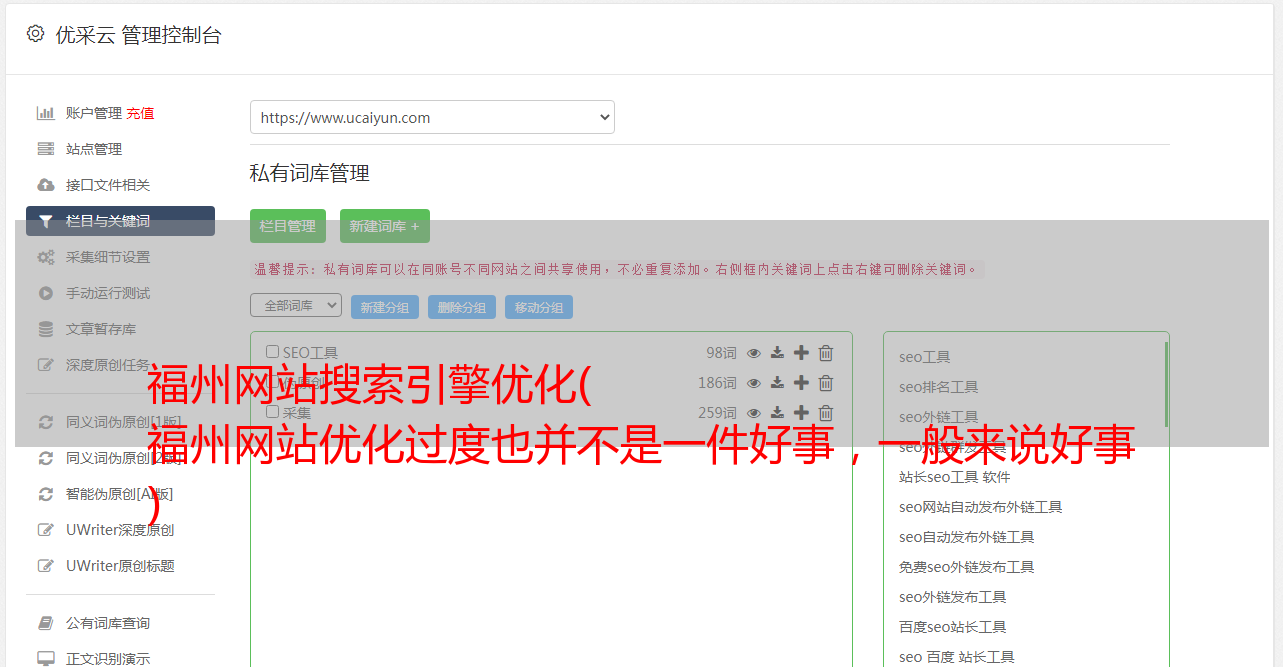The height and width of the screenshot is (667, 1283).
Task: View keywords of the 186词 library
Action: [x=754, y=383]
